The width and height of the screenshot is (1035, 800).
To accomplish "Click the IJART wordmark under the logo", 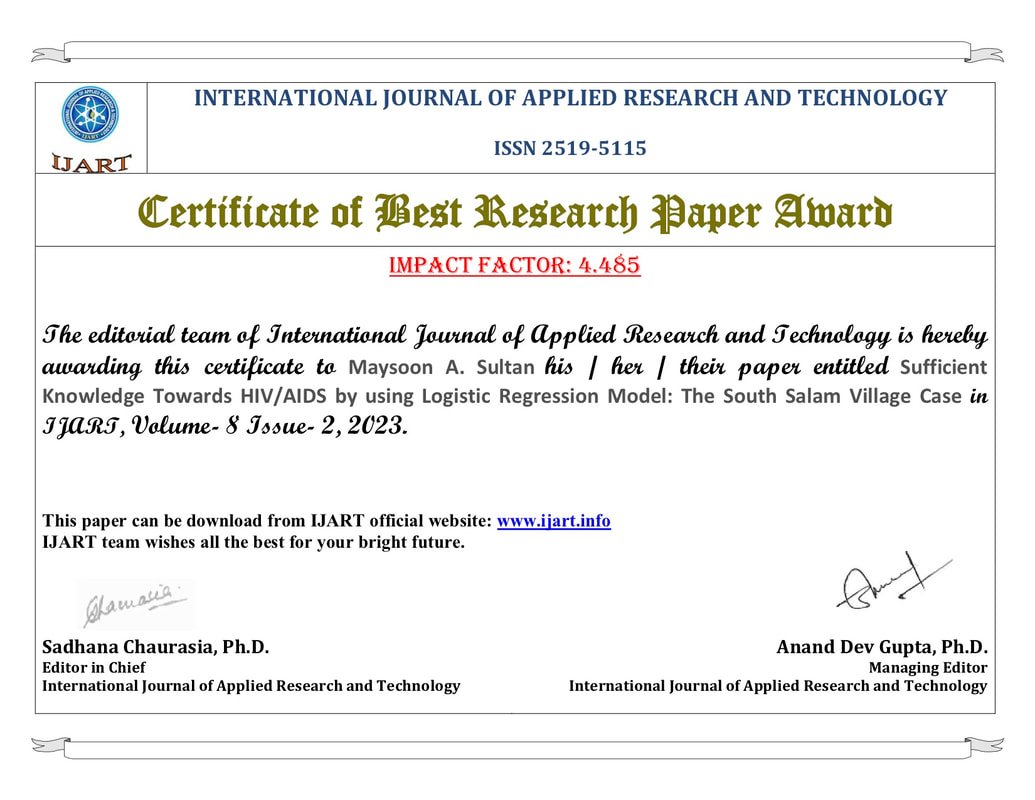I will tap(91, 163).
